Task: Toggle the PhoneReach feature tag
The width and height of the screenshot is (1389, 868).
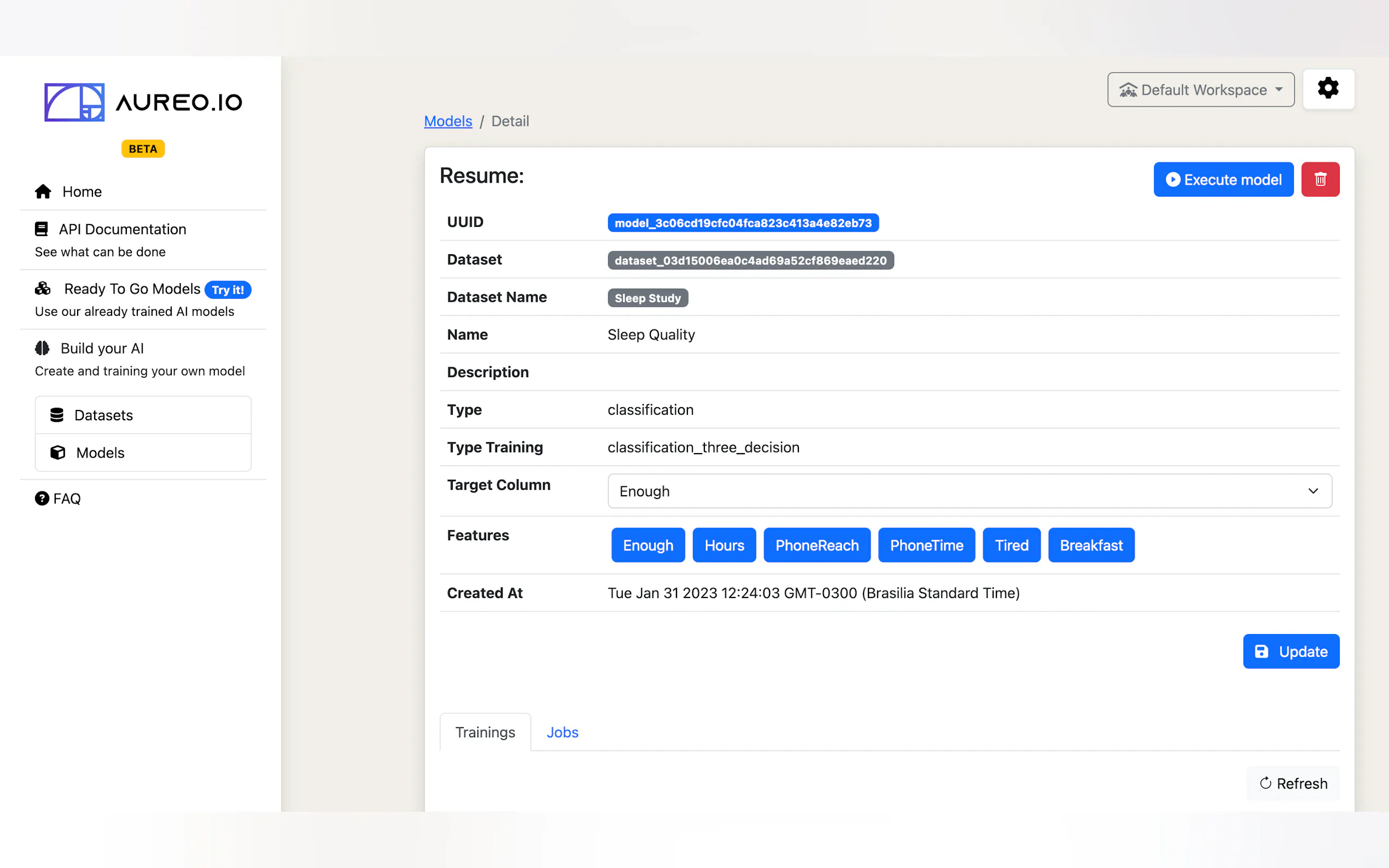Action: point(816,546)
